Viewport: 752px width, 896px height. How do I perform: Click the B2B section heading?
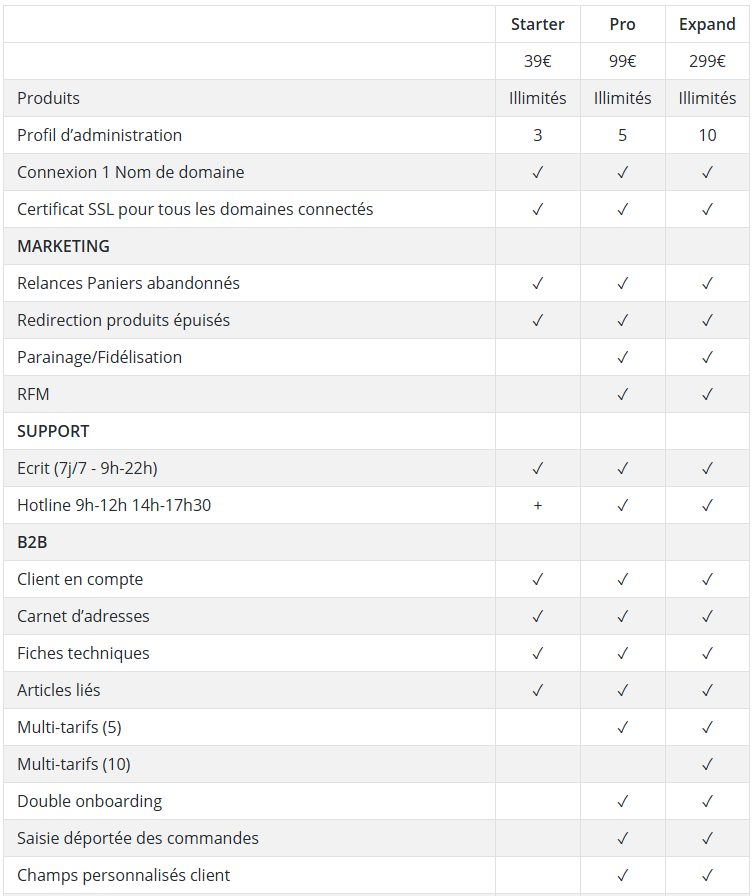tap(32, 542)
